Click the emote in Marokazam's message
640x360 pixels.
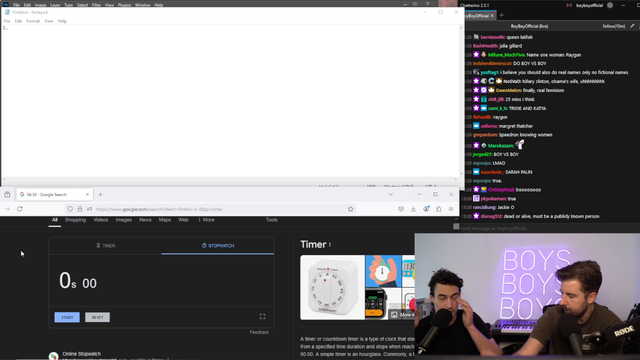point(520,144)
